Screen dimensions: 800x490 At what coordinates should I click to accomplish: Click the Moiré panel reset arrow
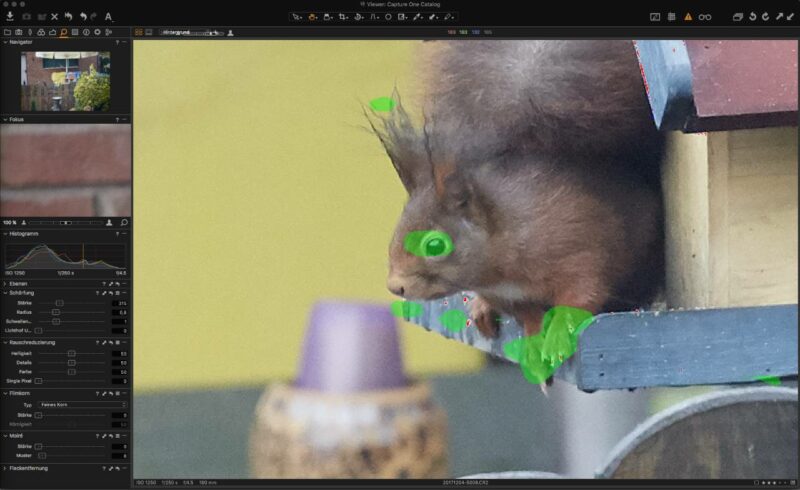point(111,436)
